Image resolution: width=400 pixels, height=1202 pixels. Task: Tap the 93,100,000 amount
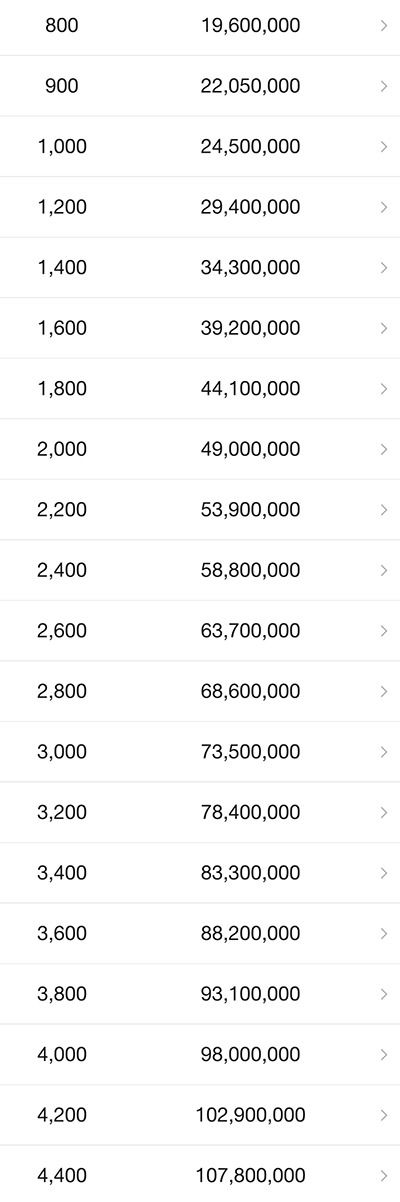(x=250, y=994)
